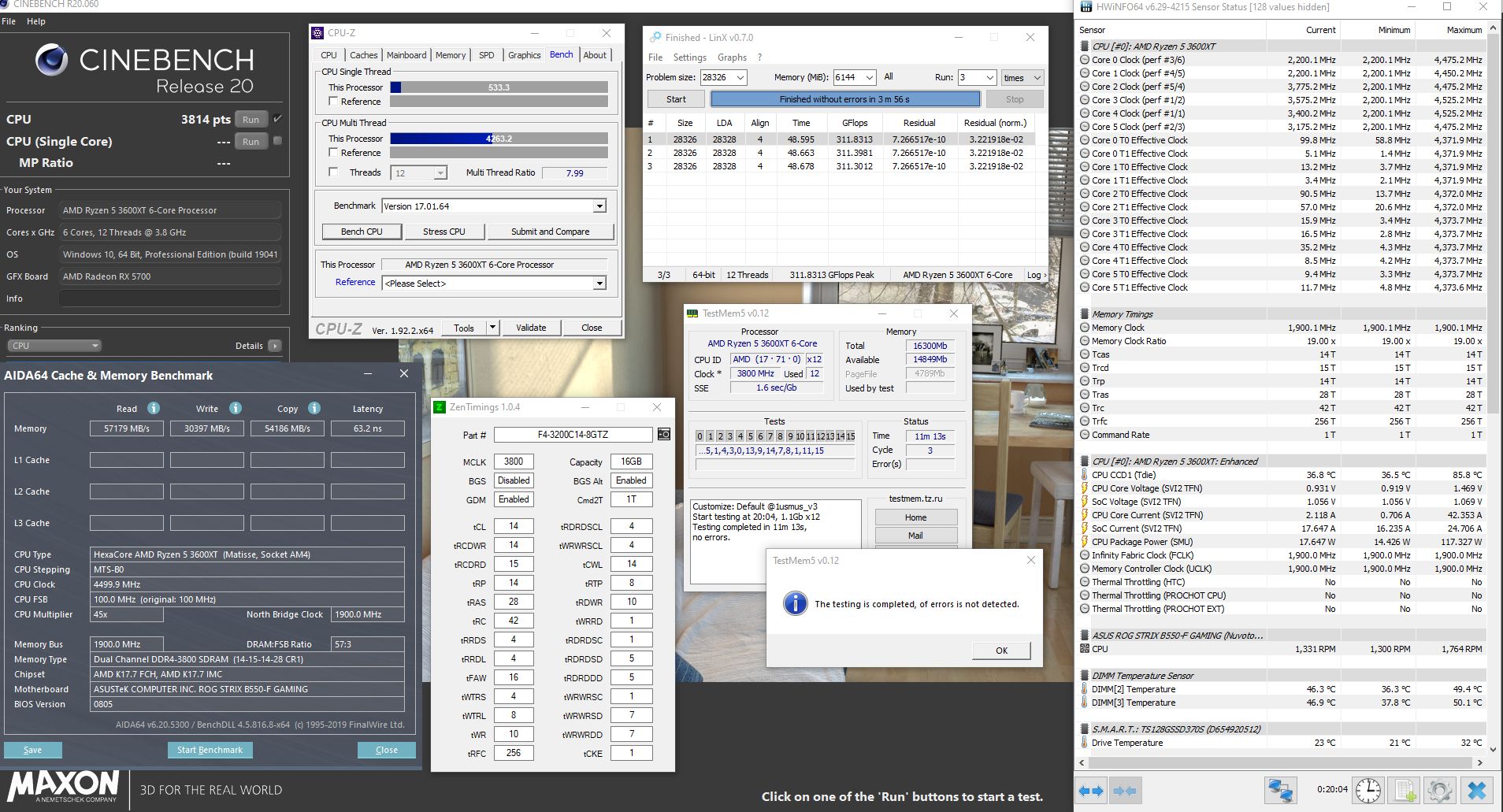Click the green ZenTimings title icon
The height and width of the screenshot is (812, 1503).
click(x=440, y=407)
